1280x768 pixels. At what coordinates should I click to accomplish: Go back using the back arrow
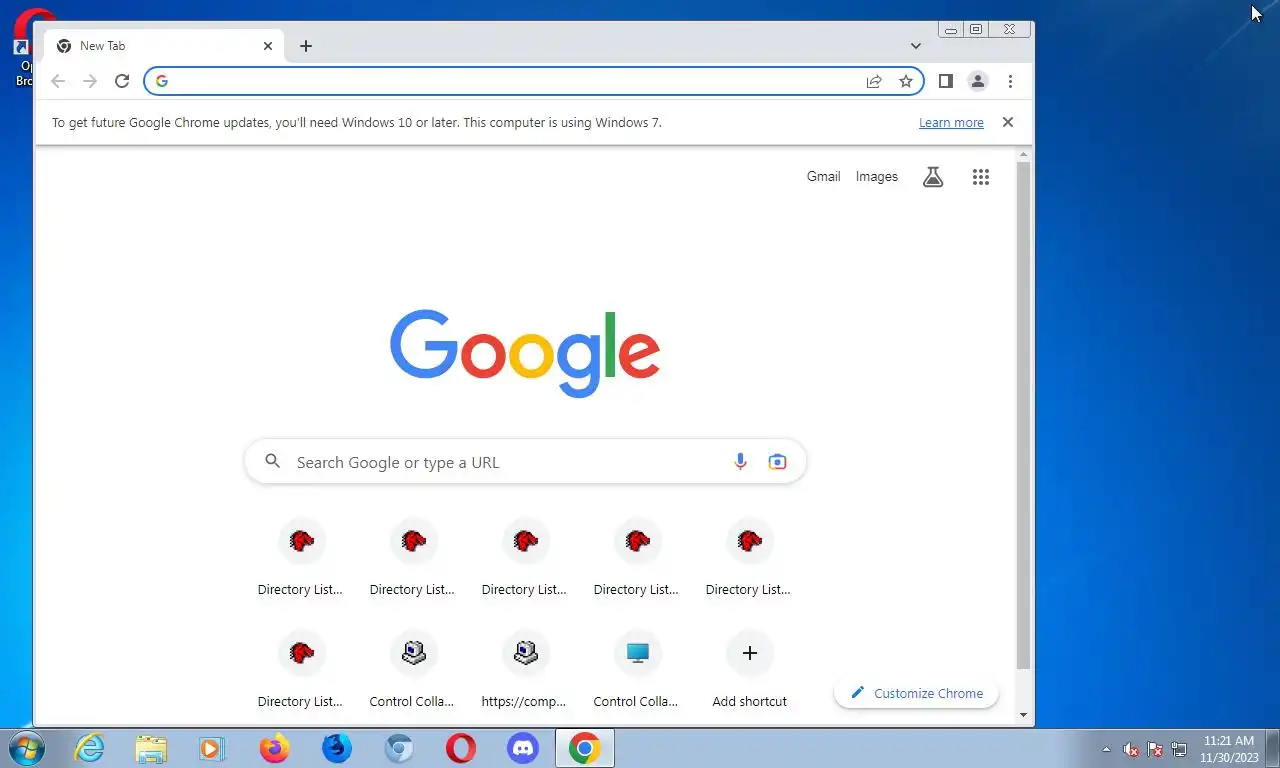(58, 81)
